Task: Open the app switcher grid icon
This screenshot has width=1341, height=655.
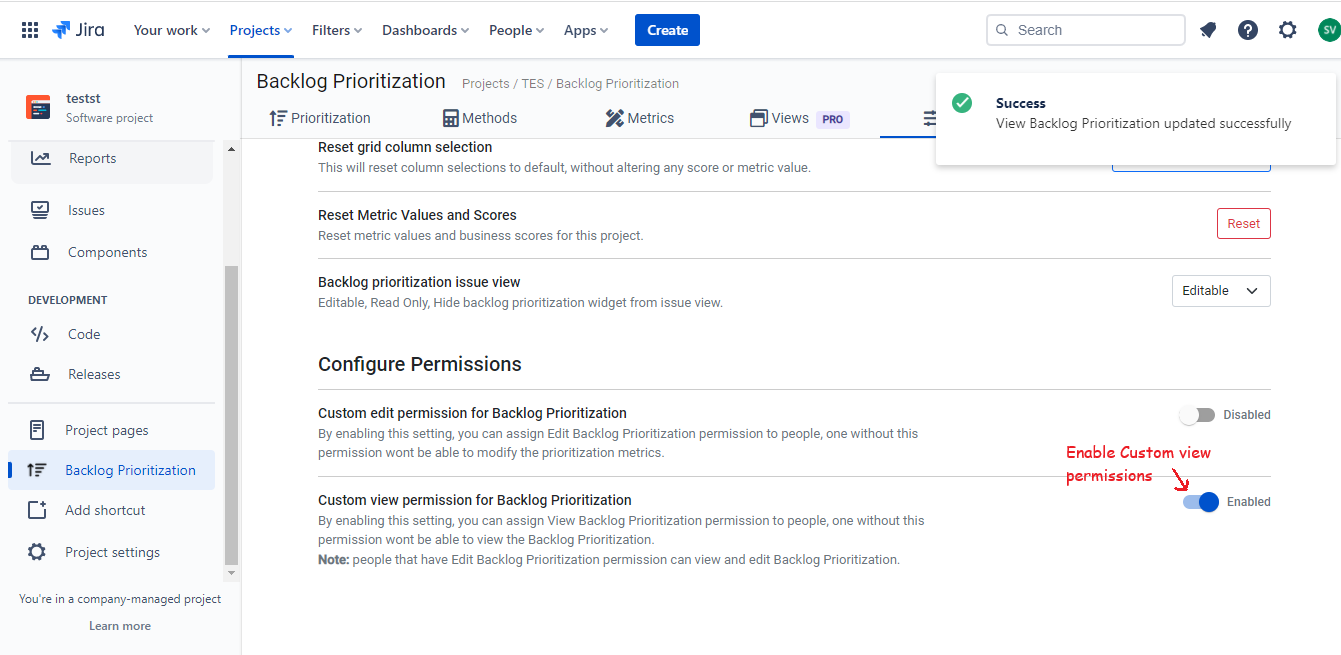Action: (30, 30)
